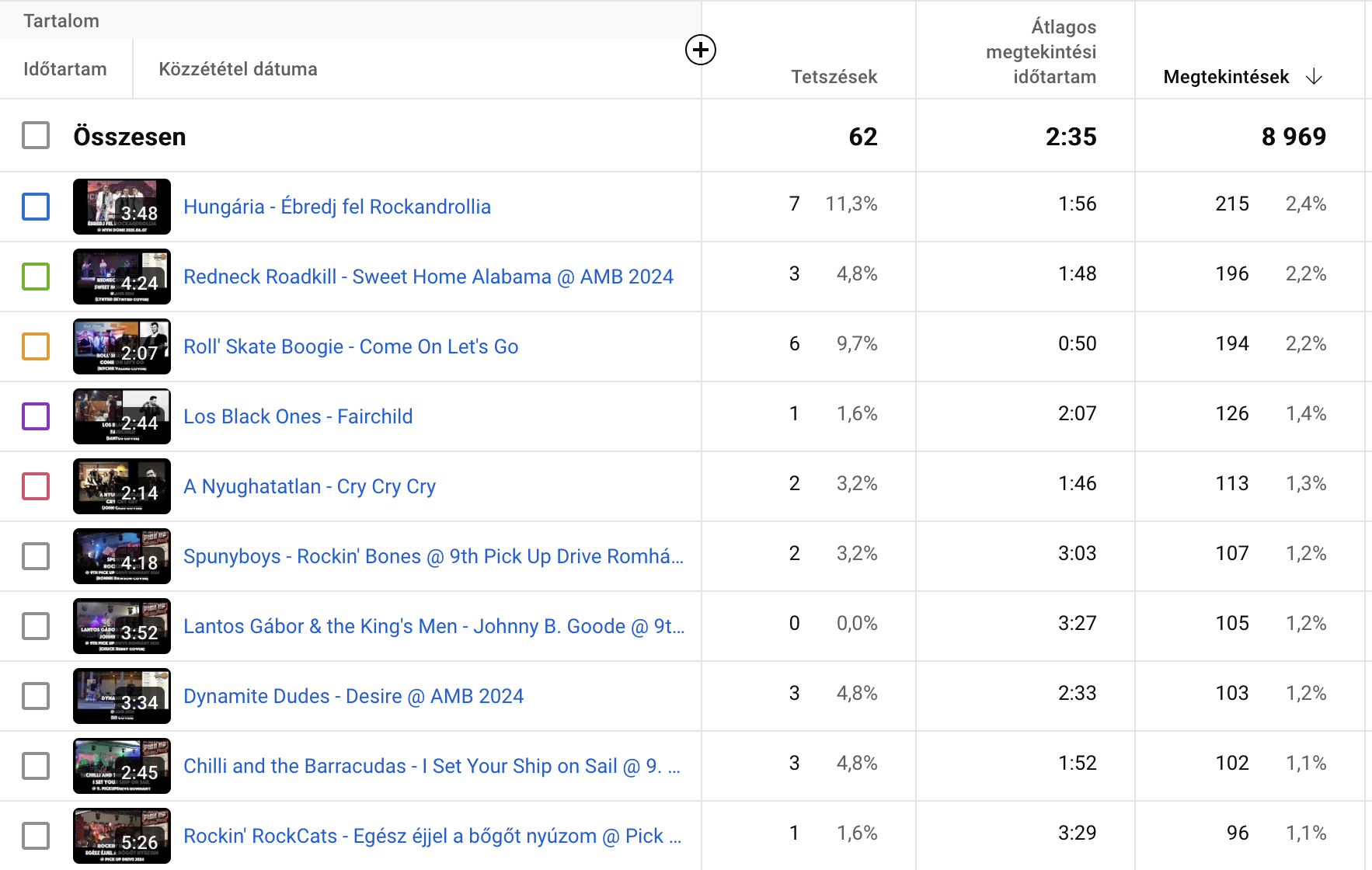Click the Megtekintések column header

[x=1225, y=77]
